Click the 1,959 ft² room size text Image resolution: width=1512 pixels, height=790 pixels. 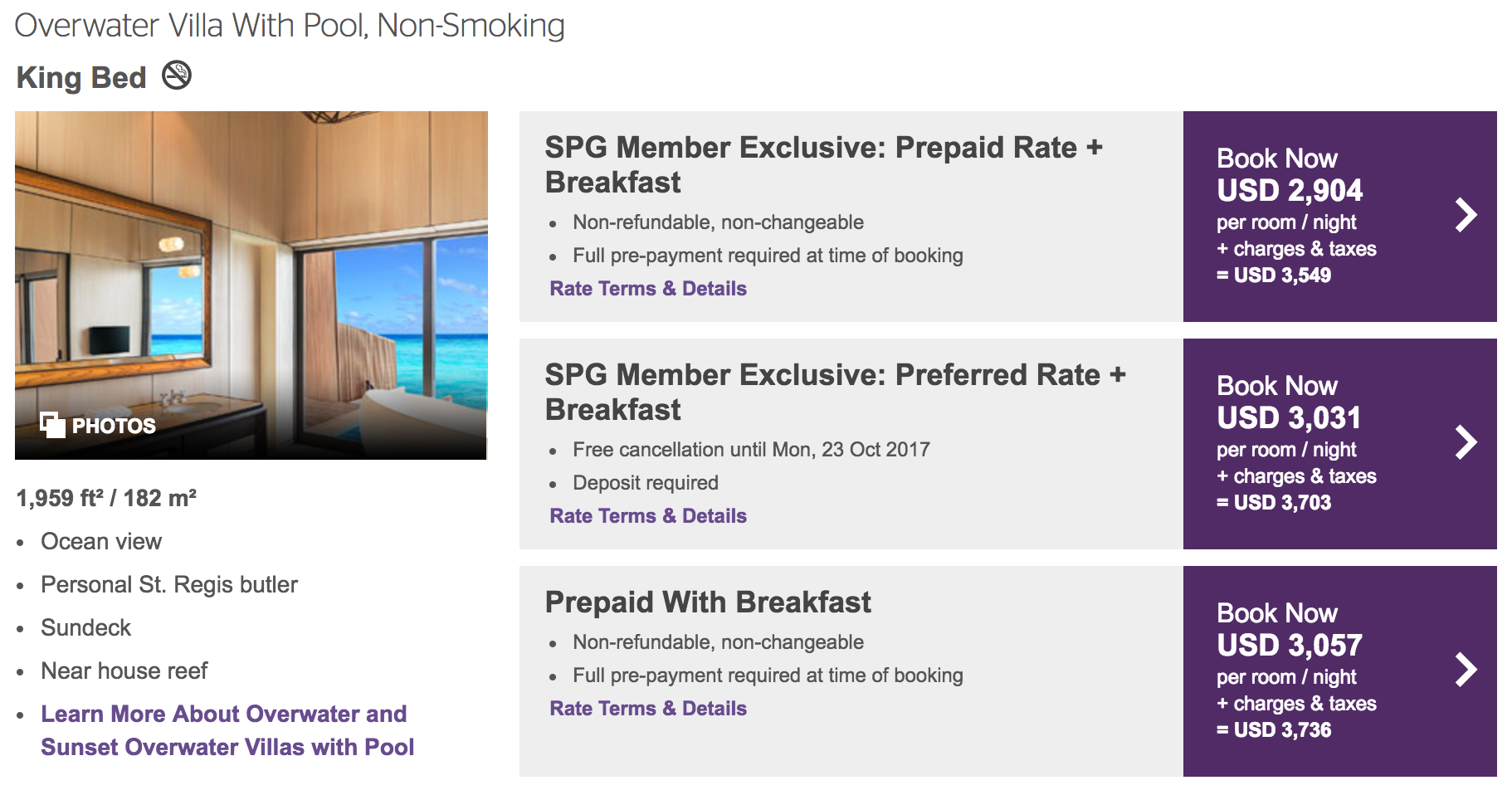coord(106,498)
